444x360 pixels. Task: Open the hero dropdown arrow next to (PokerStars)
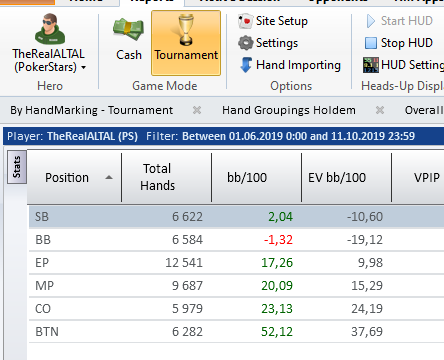[83, 68]
